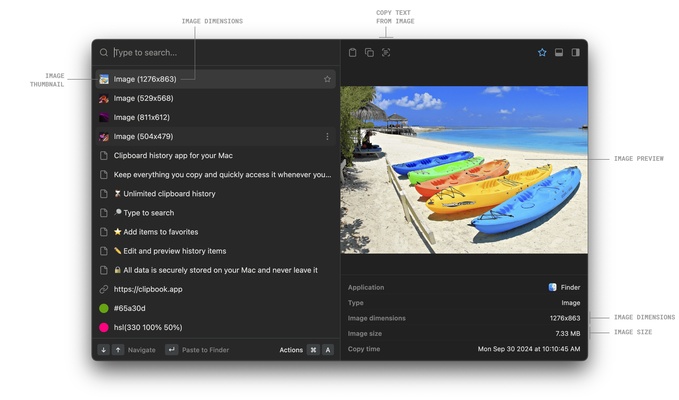This screenshot has height=400, width=679.
Task: Select 'Edit and preview history items'
Action: (x=216, y=251)
